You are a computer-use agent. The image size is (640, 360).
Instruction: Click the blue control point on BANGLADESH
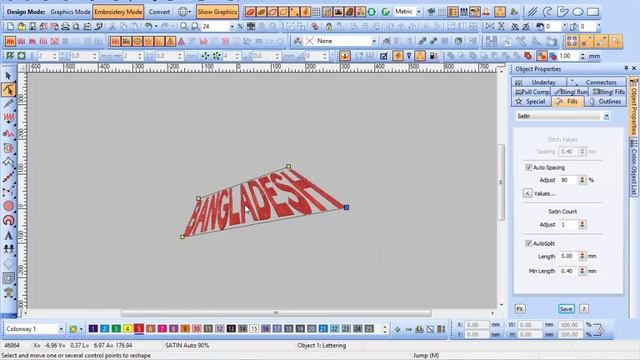tap(346, 207)
